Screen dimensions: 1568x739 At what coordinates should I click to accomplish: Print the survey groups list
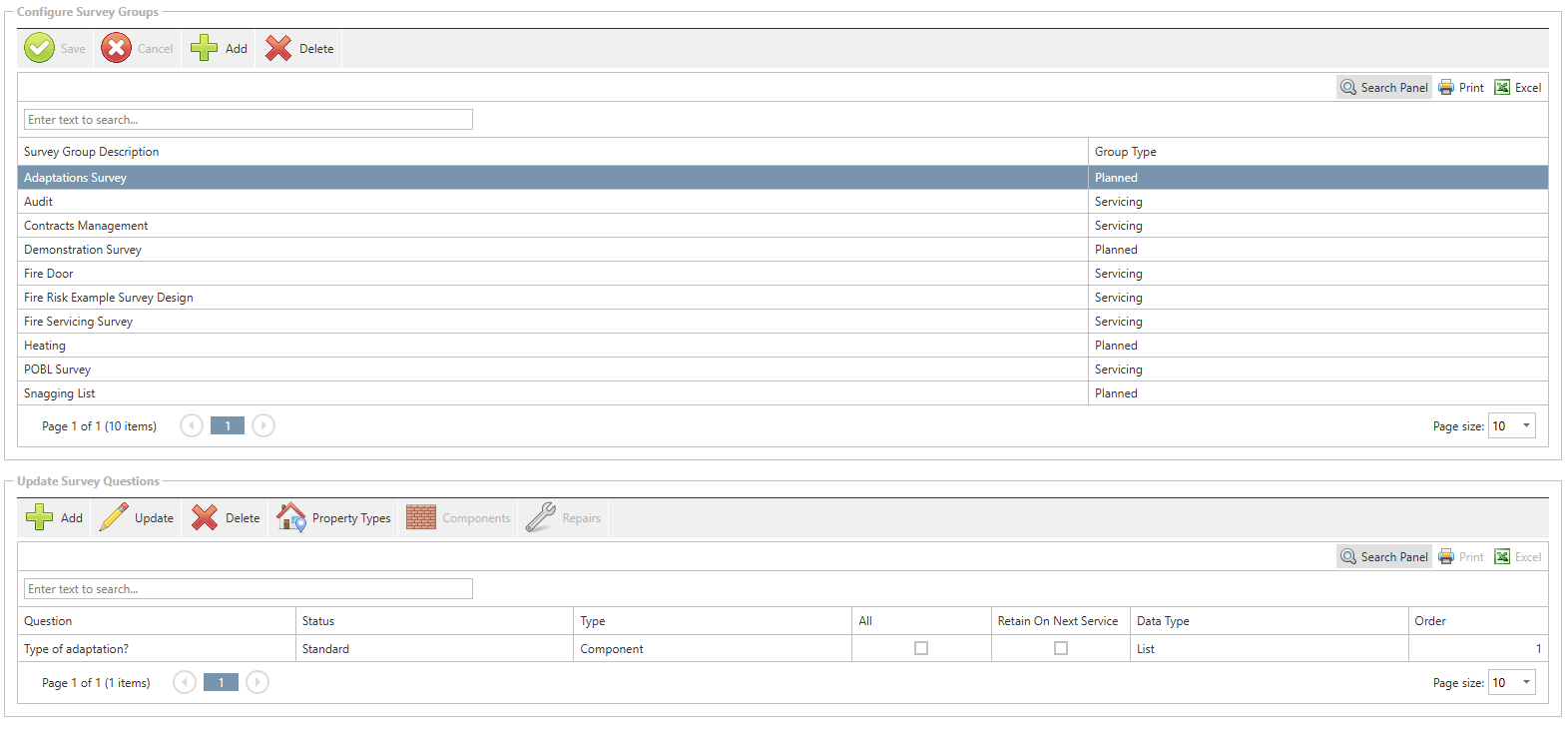coord(1461,88)
